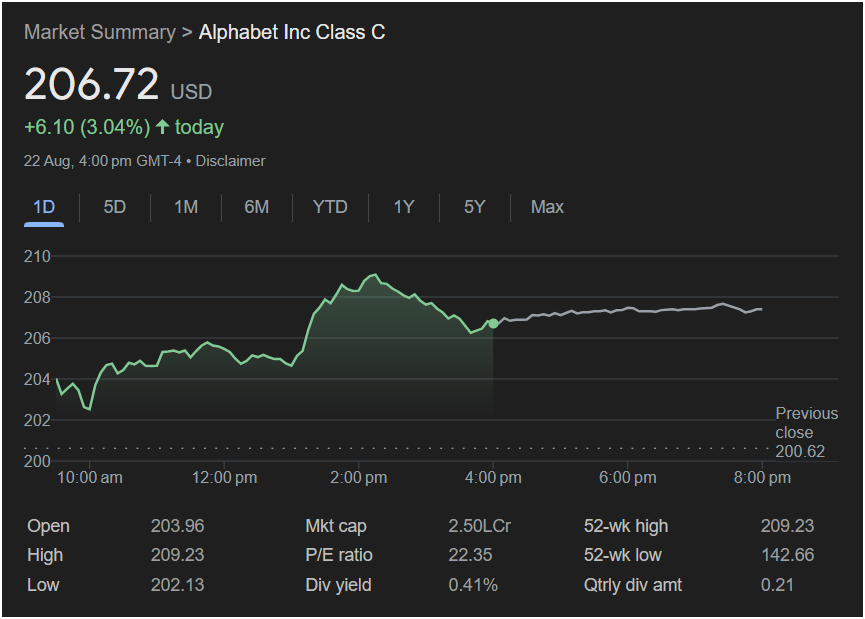Click the Previous close 200.62 label
Screen dimensions: 865x619
coord(806,433)
